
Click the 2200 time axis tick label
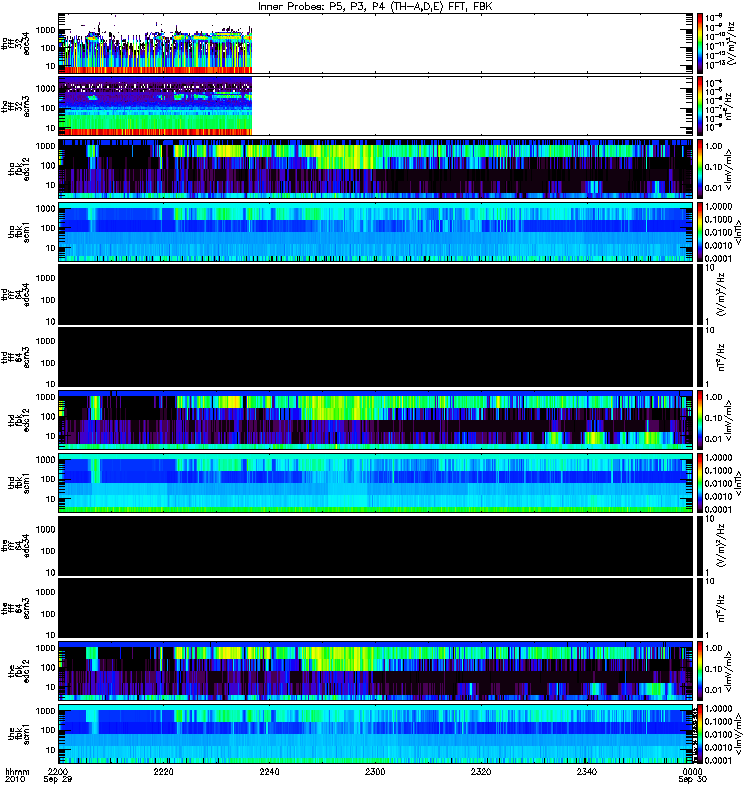[58, 771]
